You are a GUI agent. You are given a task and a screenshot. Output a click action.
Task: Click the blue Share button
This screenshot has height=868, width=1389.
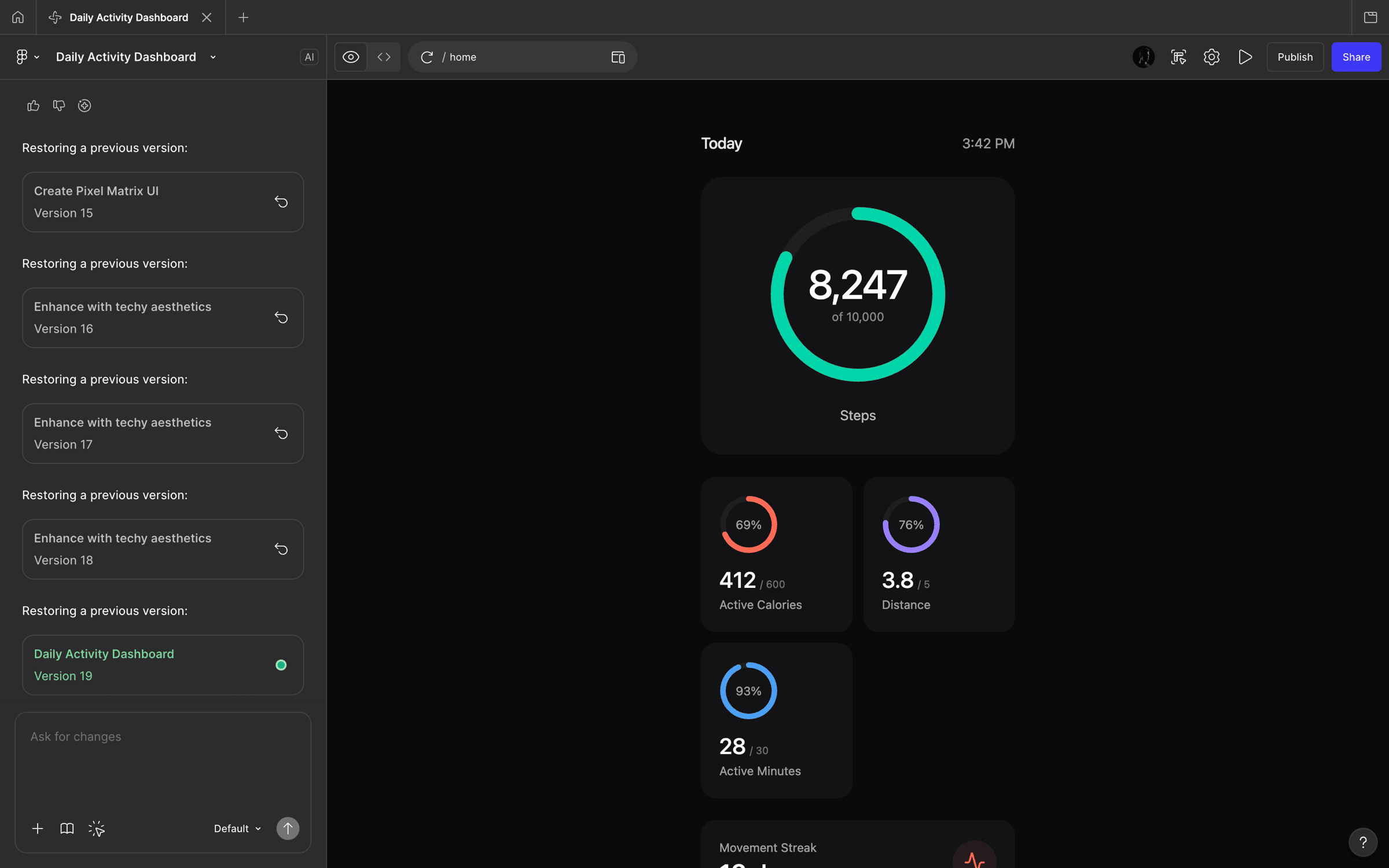[x=1356, y=57]
